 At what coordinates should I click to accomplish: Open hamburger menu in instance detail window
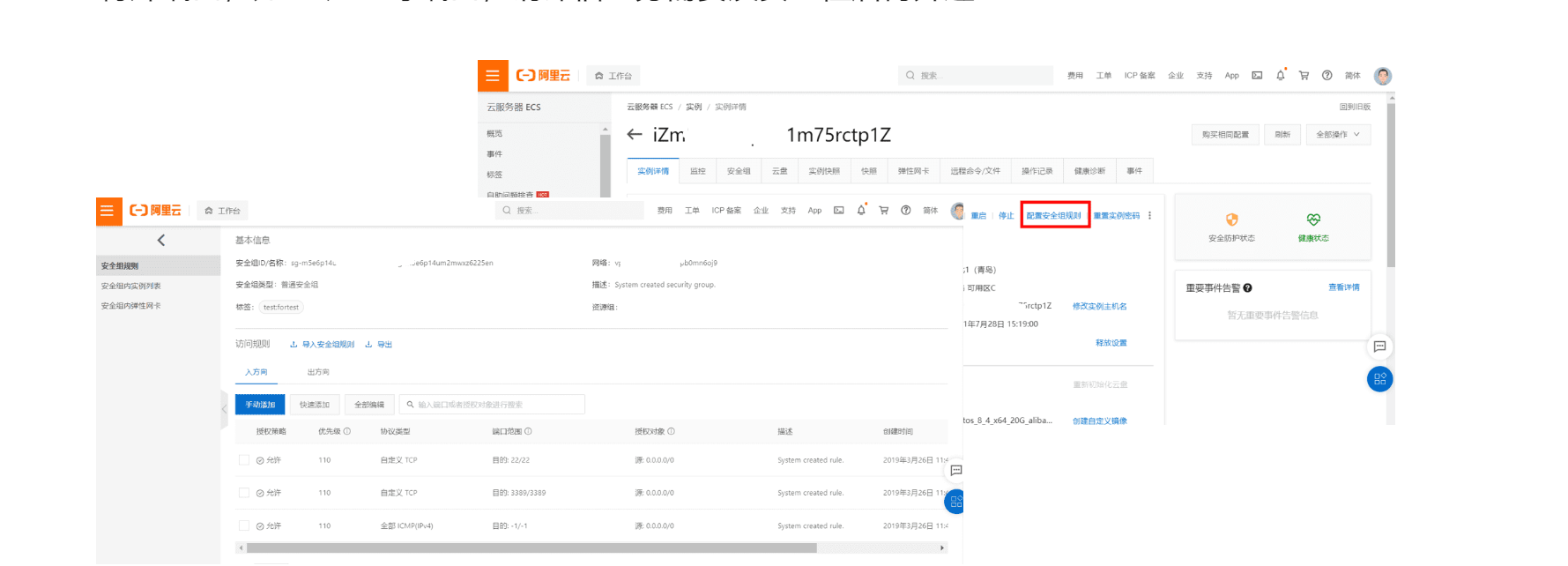click(x=493, y=76)
